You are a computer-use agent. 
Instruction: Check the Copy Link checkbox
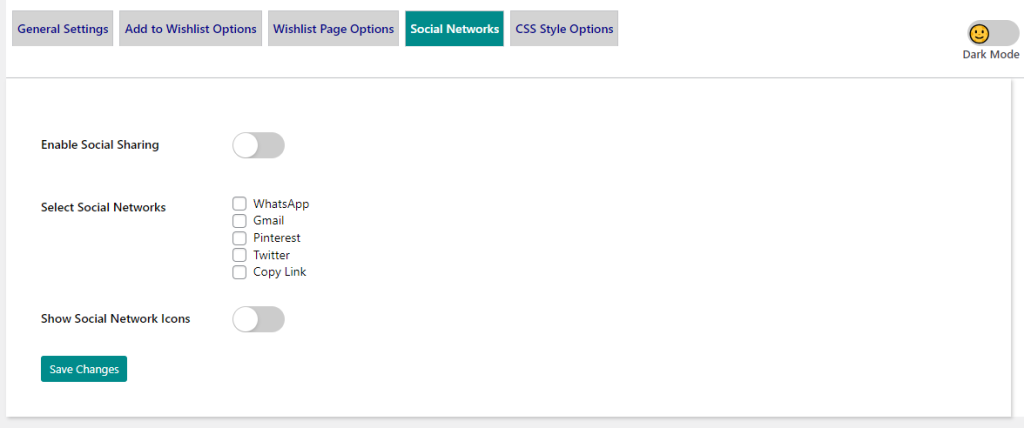[239, 272]
